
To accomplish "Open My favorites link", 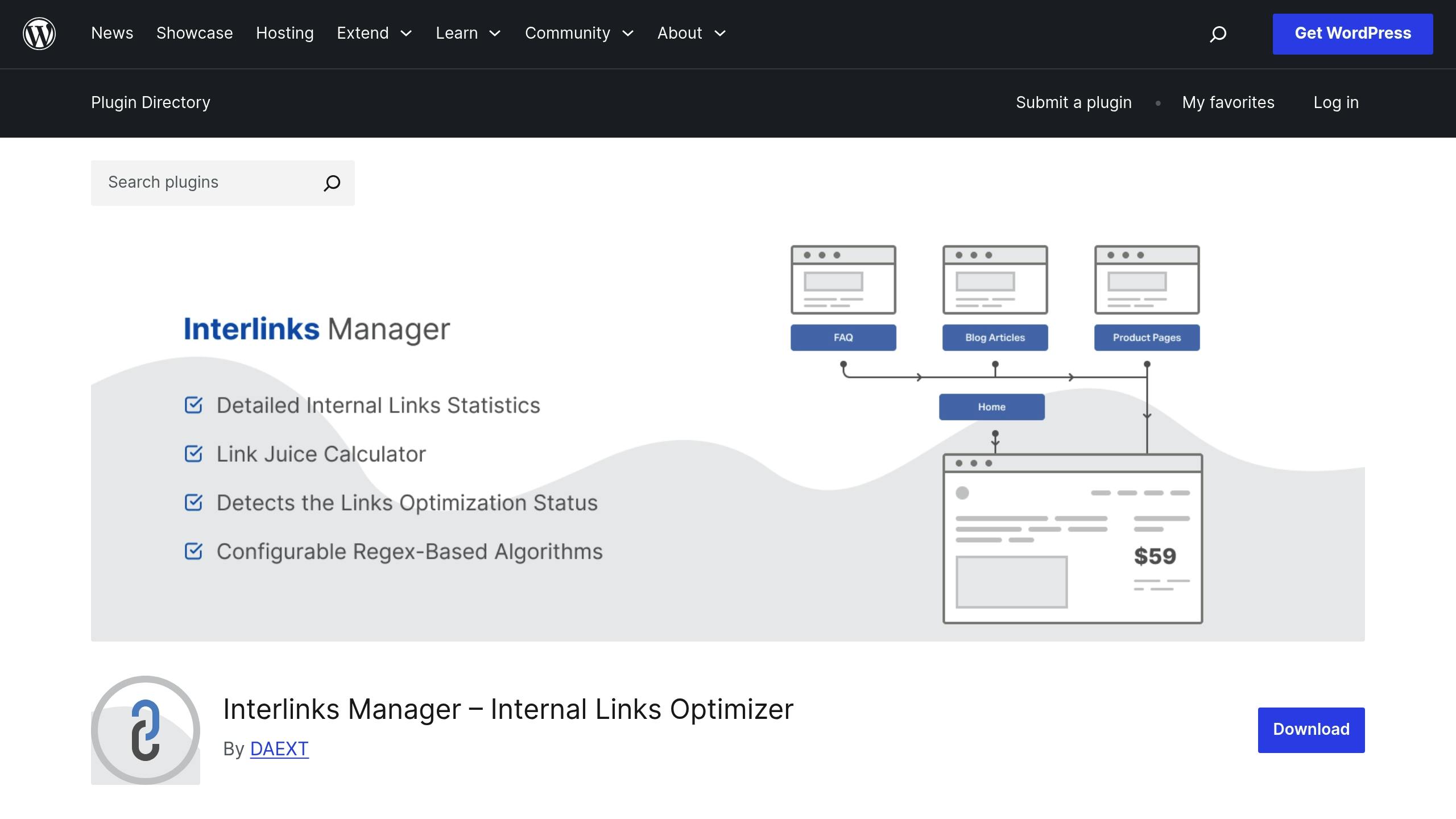I will (x=1228, y=102).
